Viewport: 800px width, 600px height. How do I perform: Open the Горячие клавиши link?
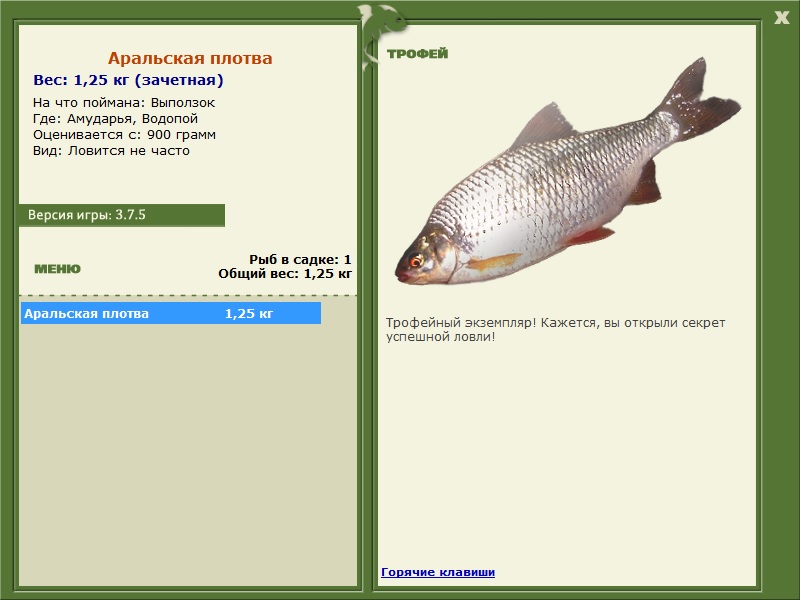[438, 572]
